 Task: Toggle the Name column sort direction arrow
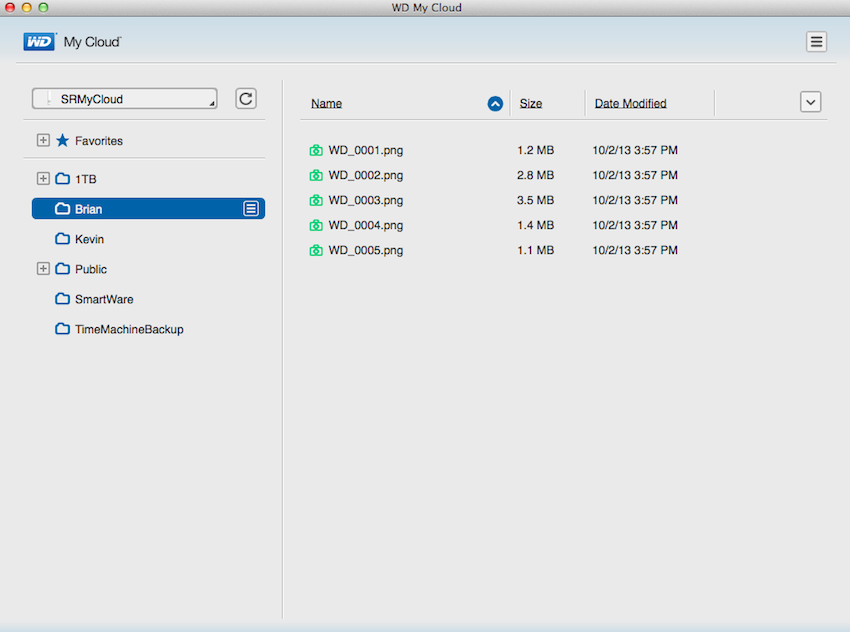(x=495, y=104)
